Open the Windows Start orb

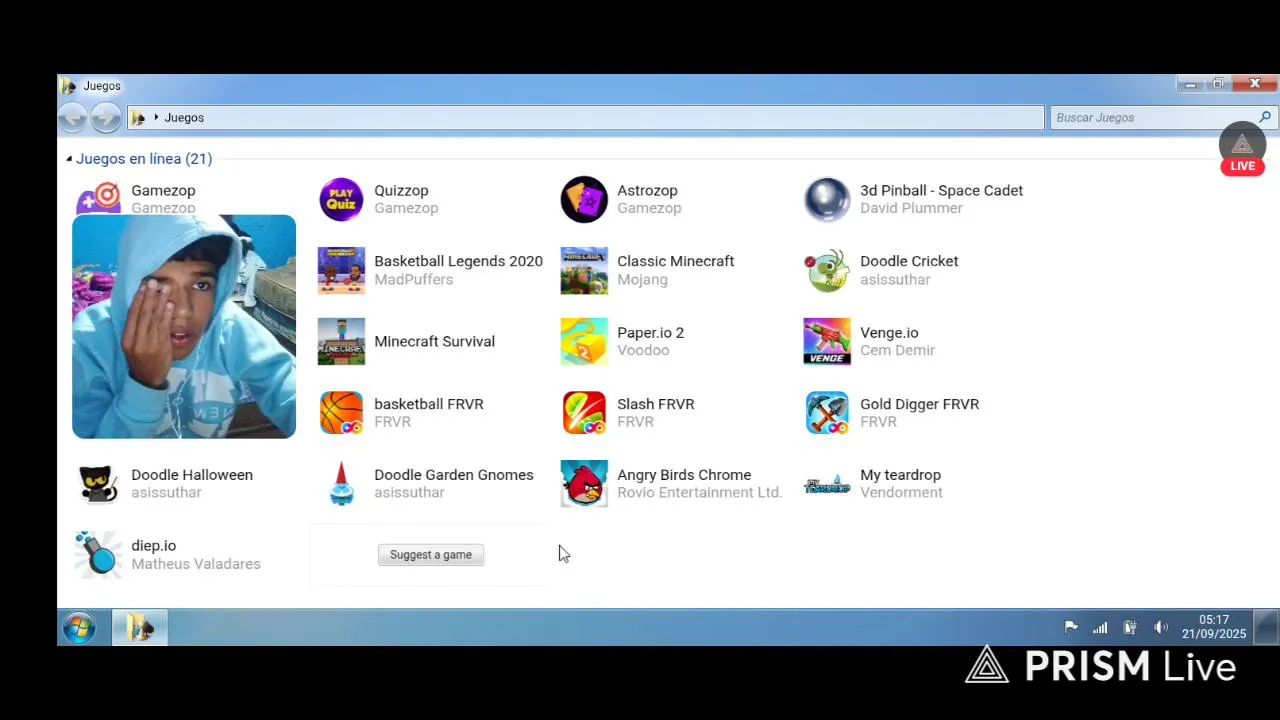click(x=79, y=628)
